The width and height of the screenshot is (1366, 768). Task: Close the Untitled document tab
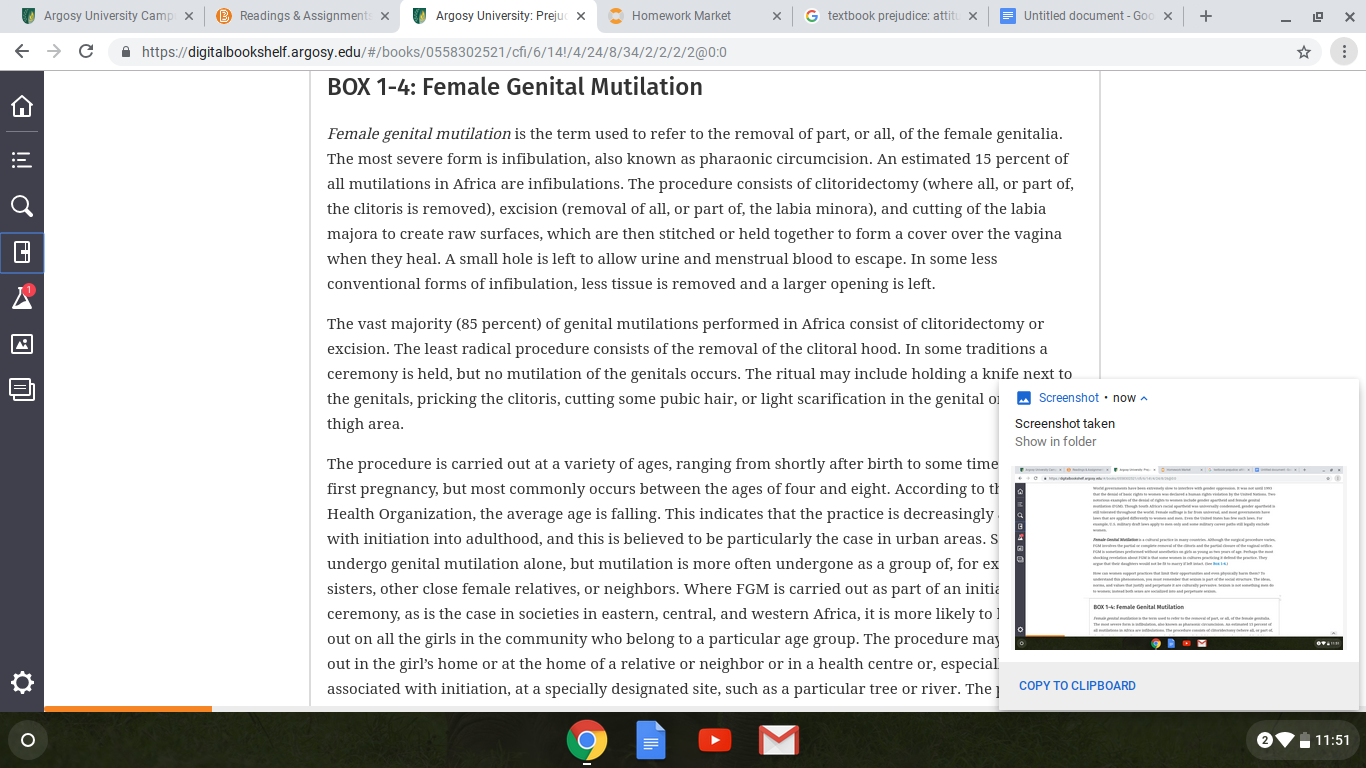(x=1170, y=16)
